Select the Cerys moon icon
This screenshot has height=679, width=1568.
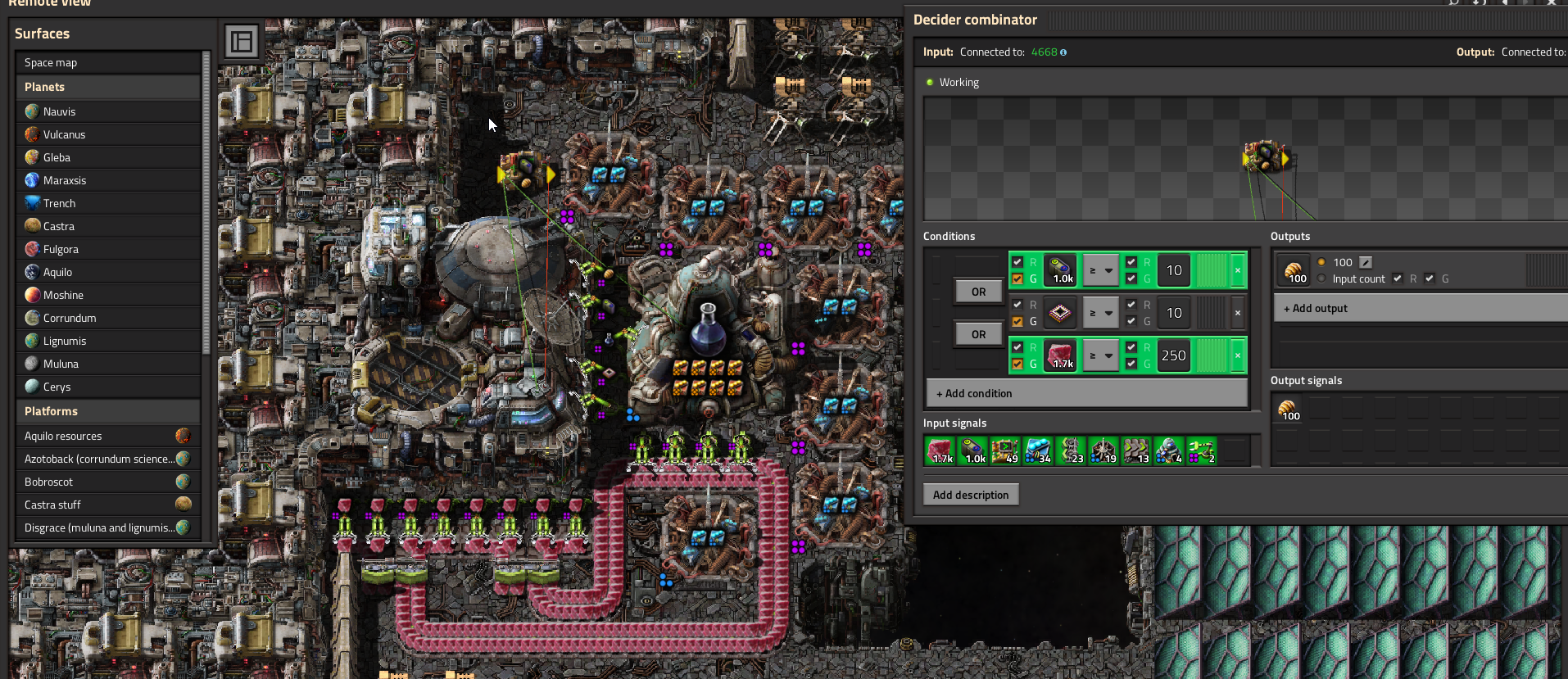[x=32, y=387]
